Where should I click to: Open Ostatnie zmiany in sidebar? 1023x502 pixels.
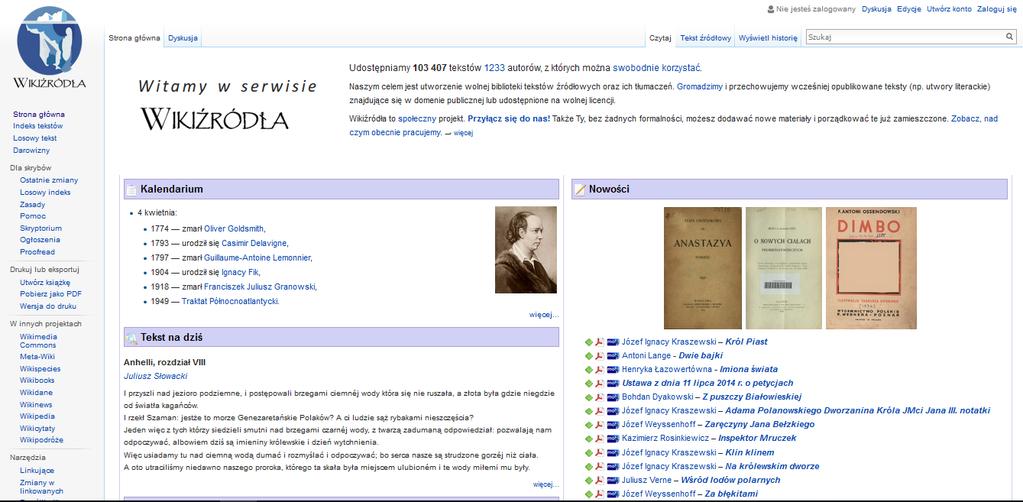(x=49, y=180)
